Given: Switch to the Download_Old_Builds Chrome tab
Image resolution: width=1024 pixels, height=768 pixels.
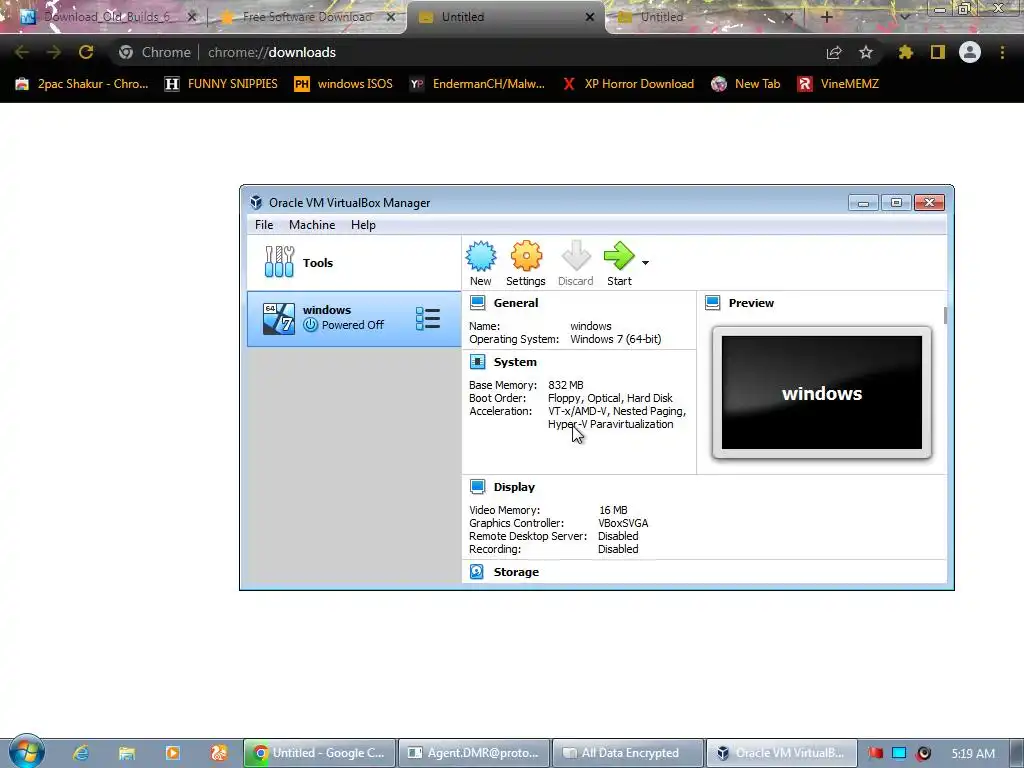Looking at the screenshot, I should click(107, 17).
